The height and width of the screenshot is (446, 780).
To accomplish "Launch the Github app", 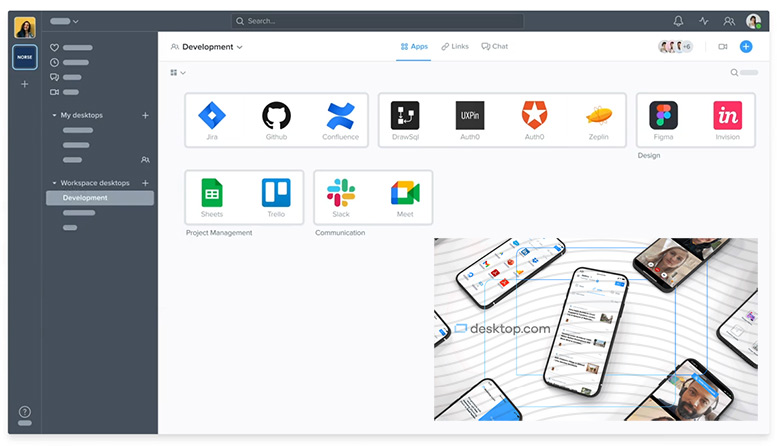I will coord(276,115).
